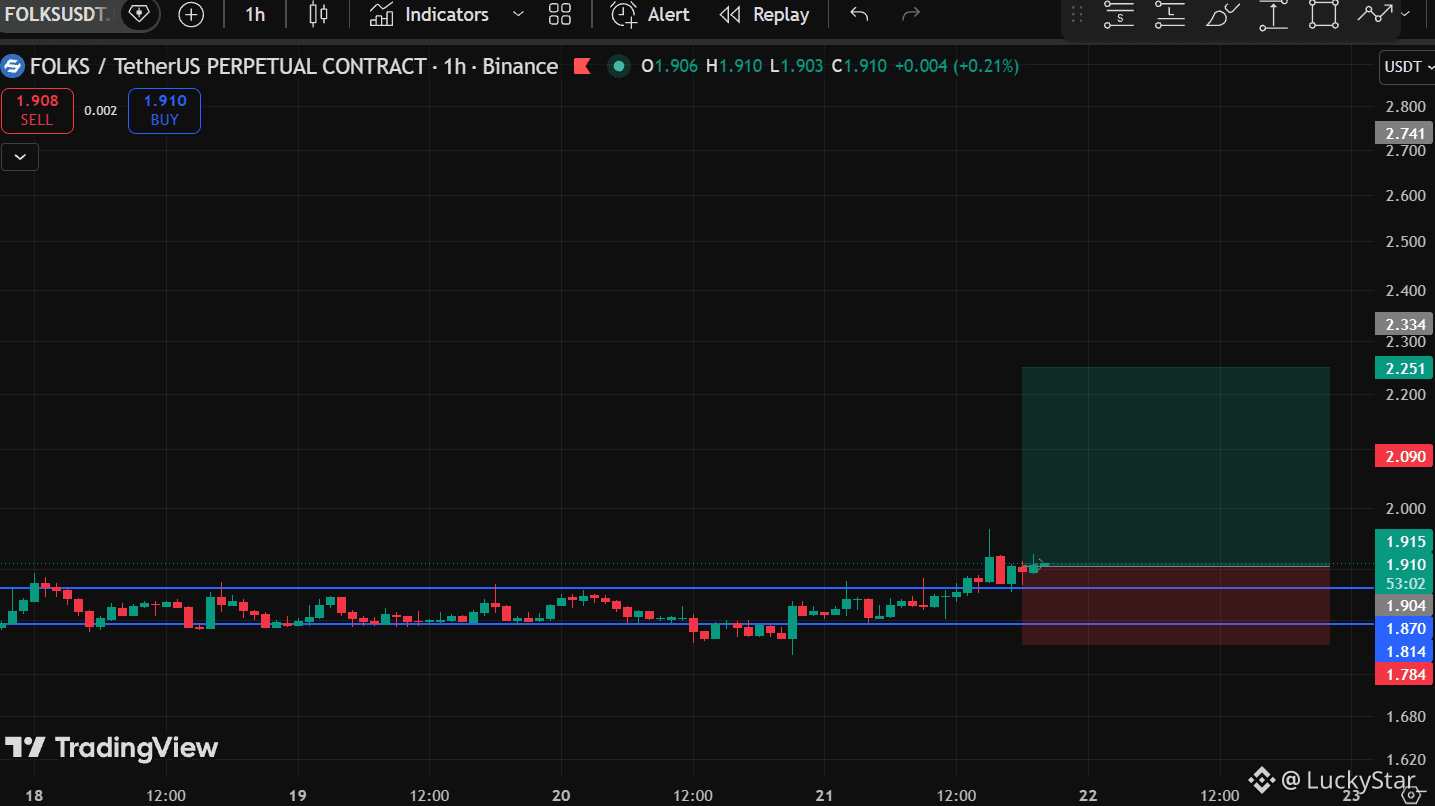Click the FOLKS / TetherUS PERPETUAL CONTRACT title
The image size is (1435, 806).
(228, 67)
